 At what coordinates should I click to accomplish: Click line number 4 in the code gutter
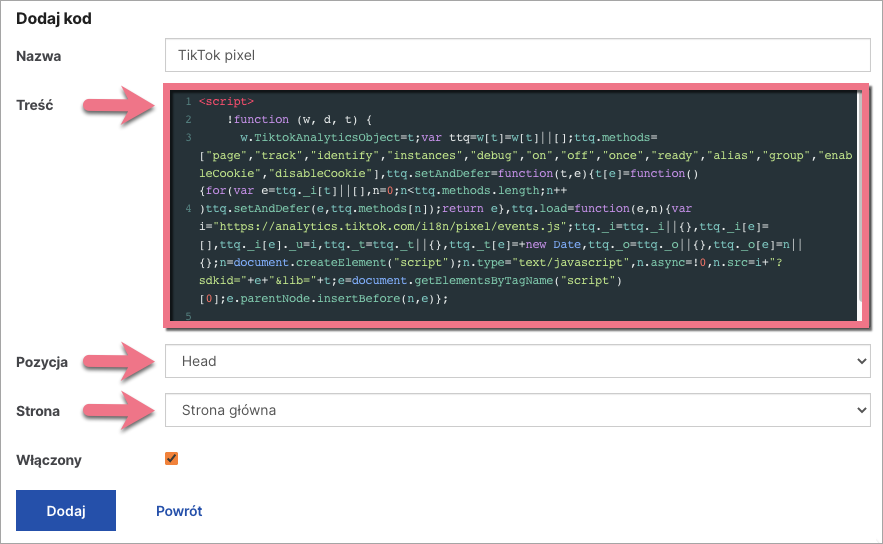(187, 209)
